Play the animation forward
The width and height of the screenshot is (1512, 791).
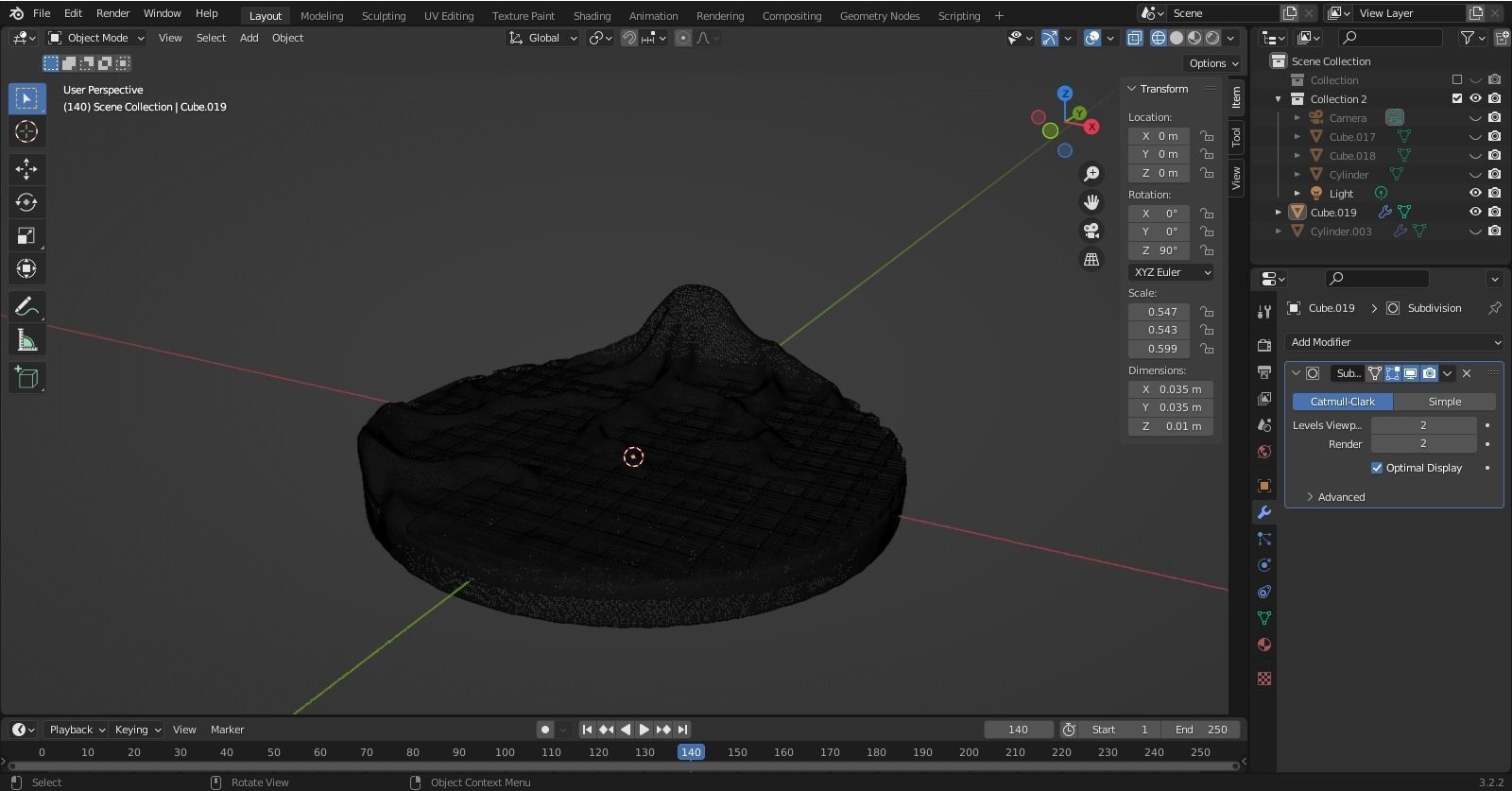coord(644,730)
